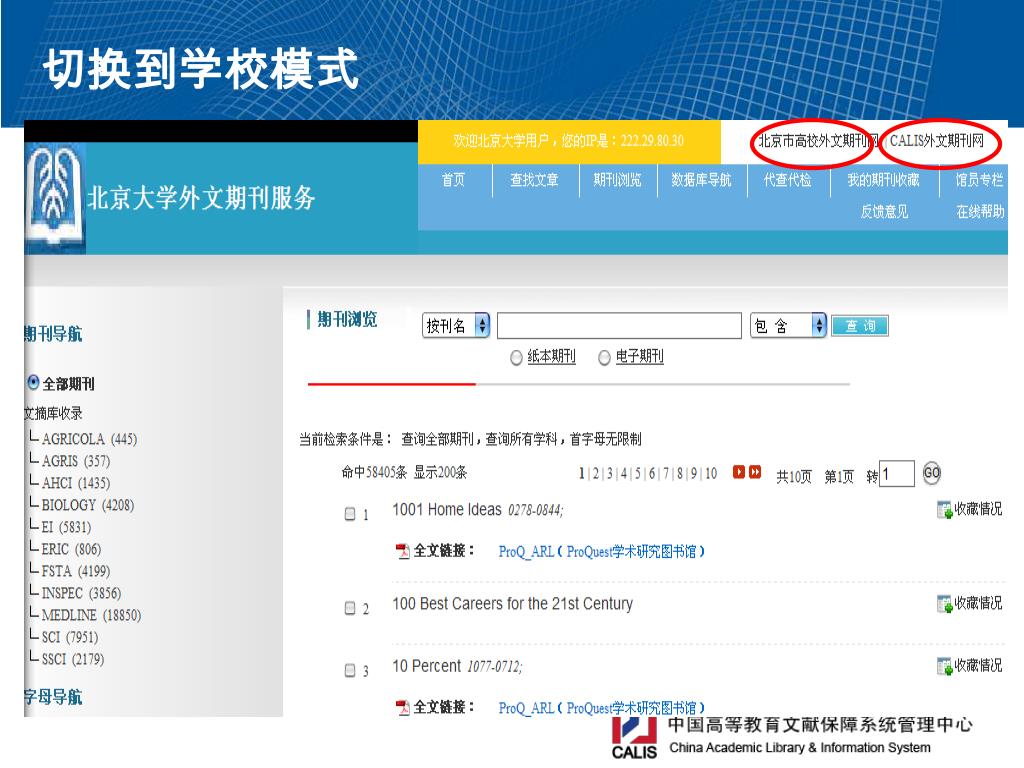The height and width of the screenshot is (768, 1024).
Task: Switch to 北京市高校外文期刊网
Action: point(817,141)
